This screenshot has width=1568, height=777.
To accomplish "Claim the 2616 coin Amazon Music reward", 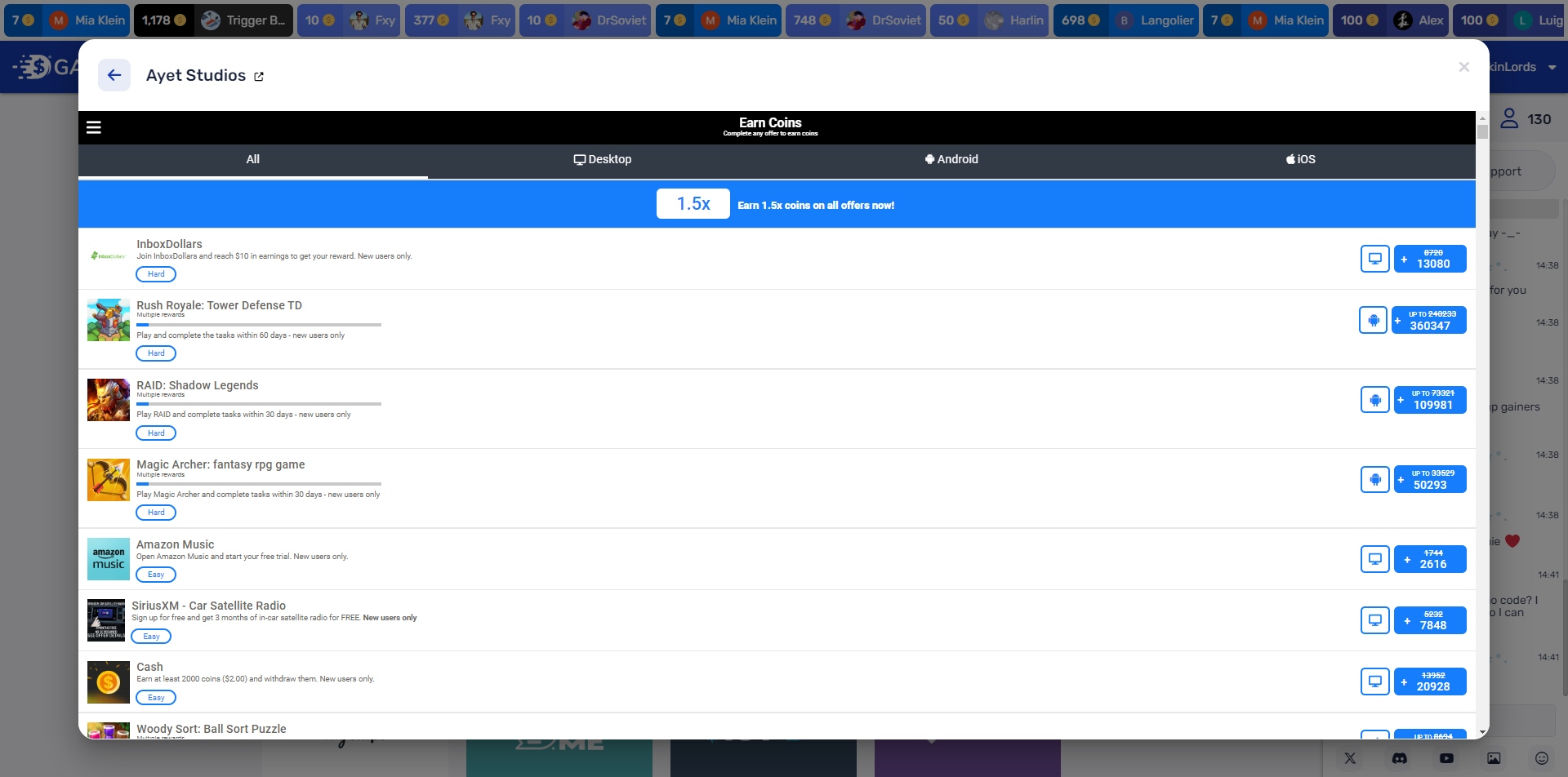I will [x=1430, y=559].
